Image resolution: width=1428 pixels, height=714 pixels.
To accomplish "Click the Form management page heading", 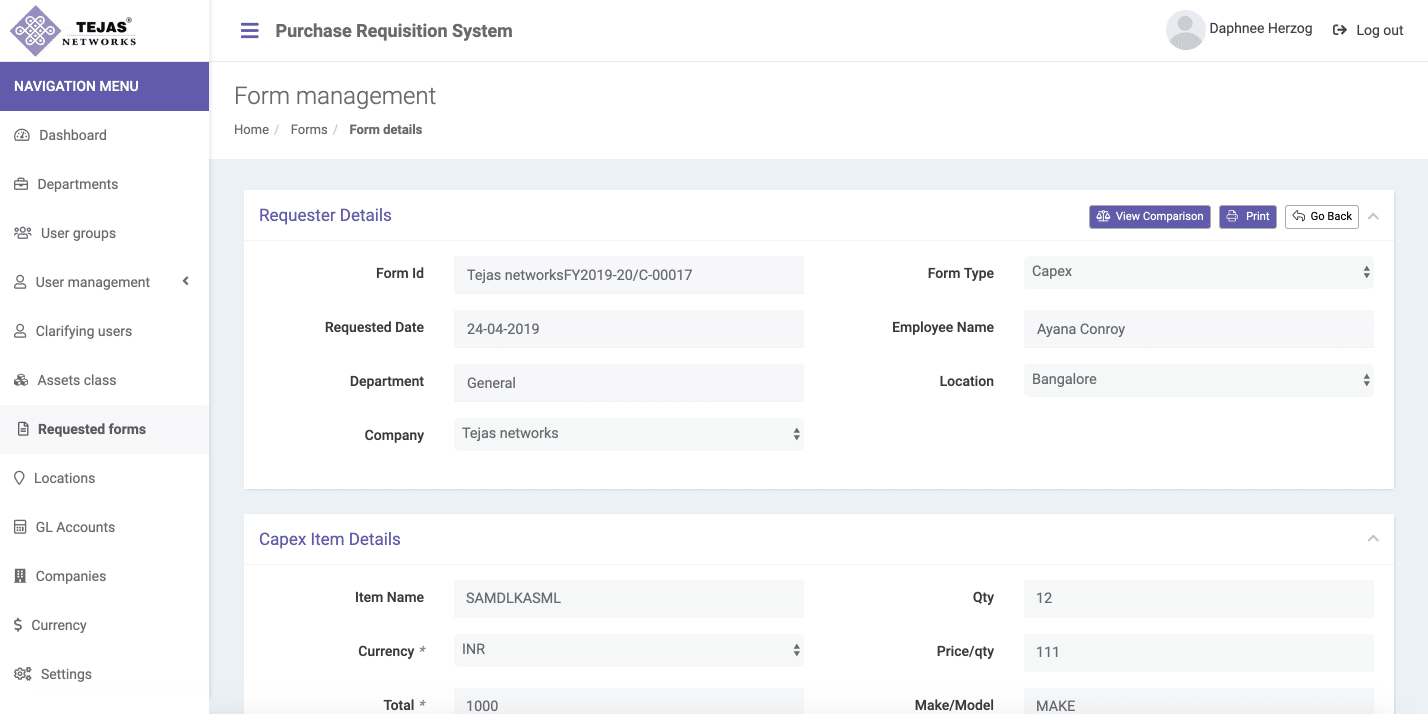I will click(335, 96).
